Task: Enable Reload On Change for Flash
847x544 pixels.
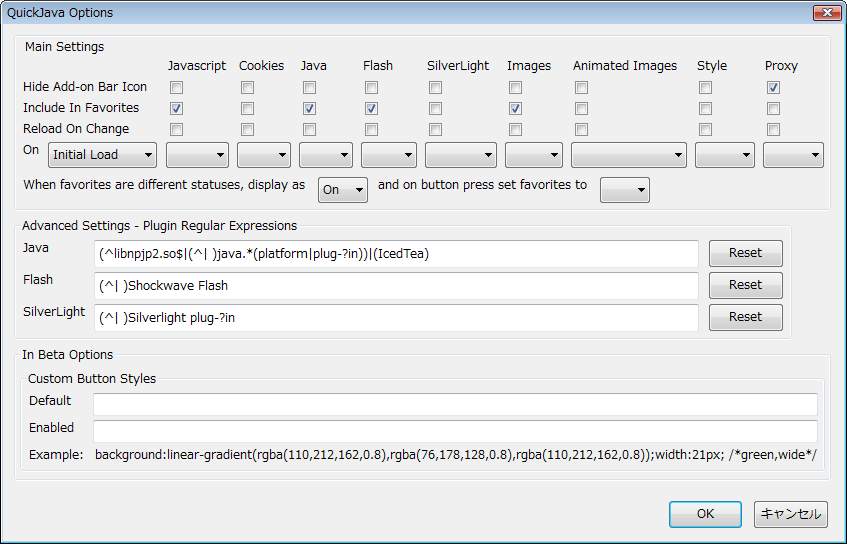Action: [x=371, y=130]
